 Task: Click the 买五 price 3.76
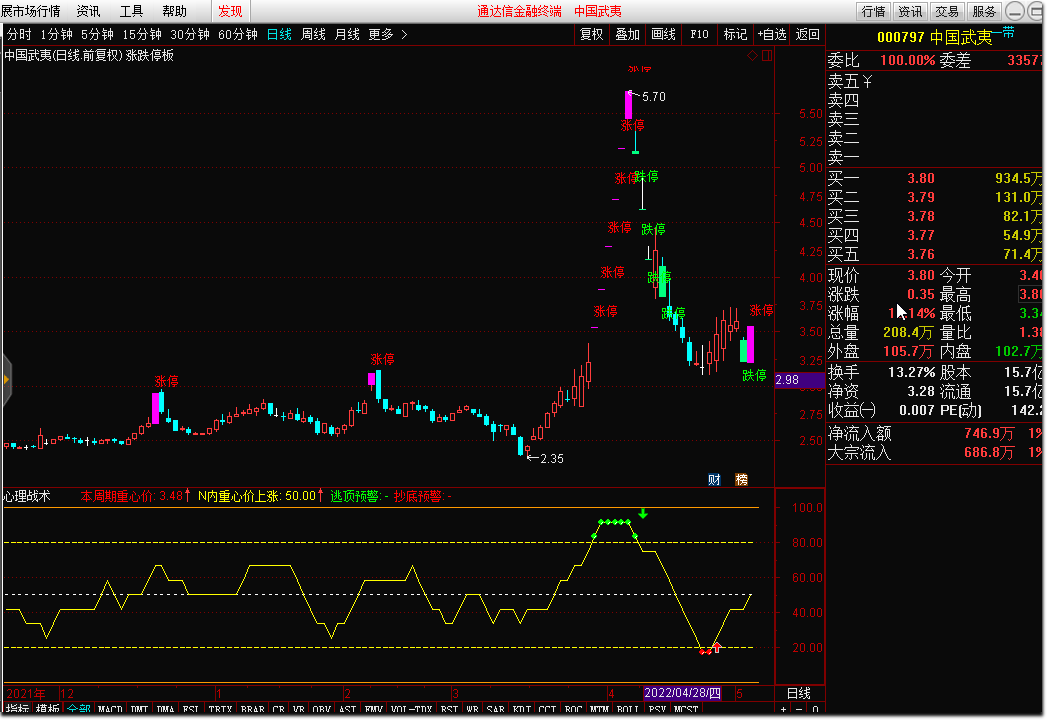tap(920, 255)
